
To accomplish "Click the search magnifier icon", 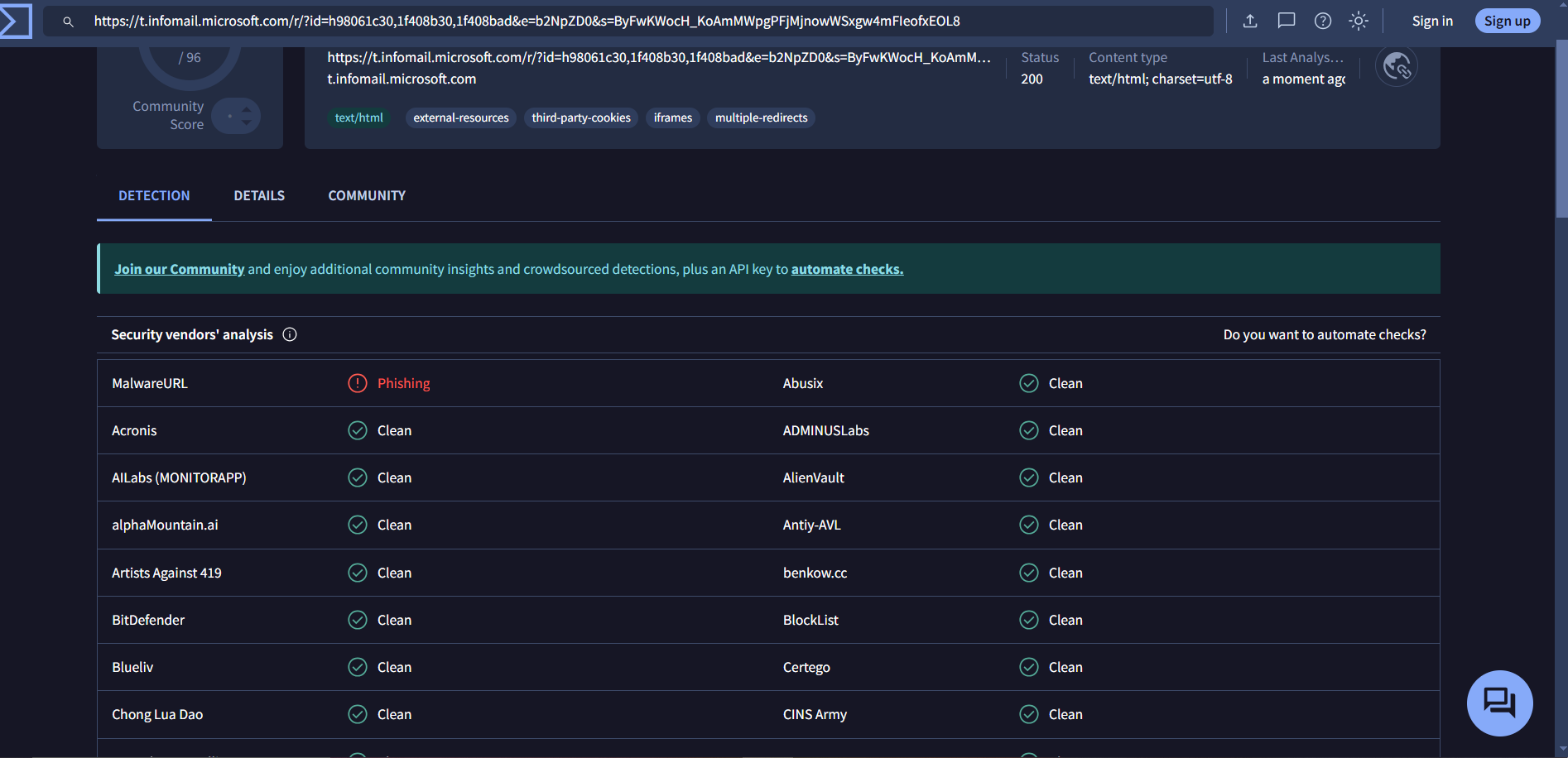I will coord(68,22).
